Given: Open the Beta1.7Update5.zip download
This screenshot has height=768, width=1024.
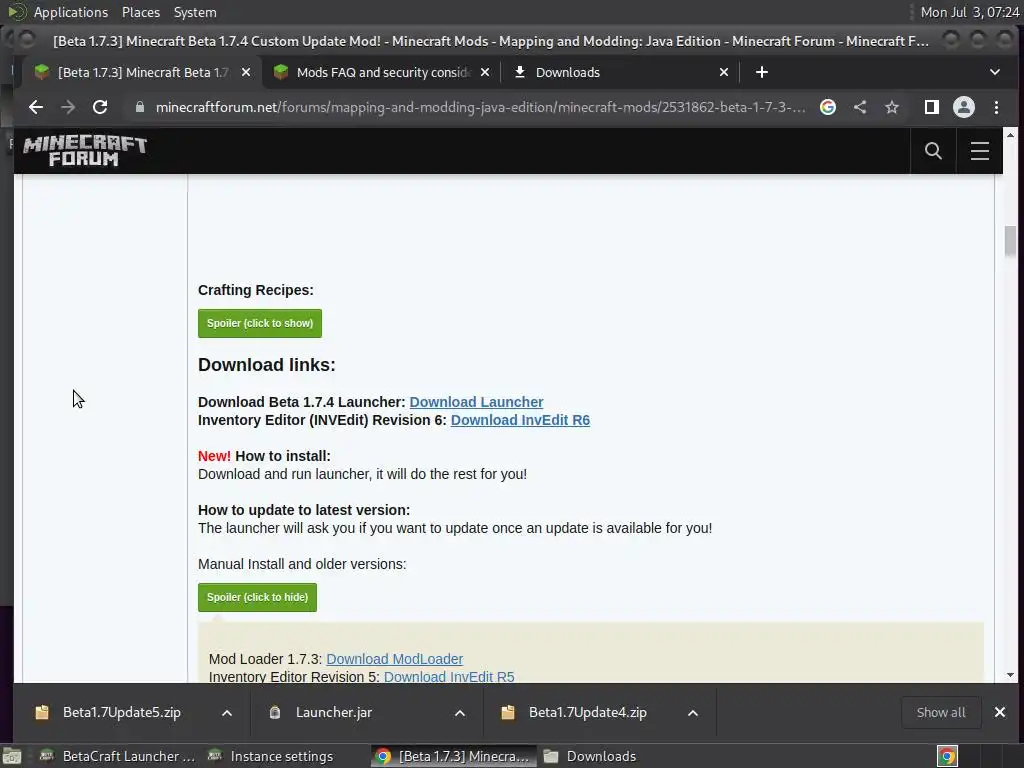Looking at the screenshot, I should (x=121, y=712).
